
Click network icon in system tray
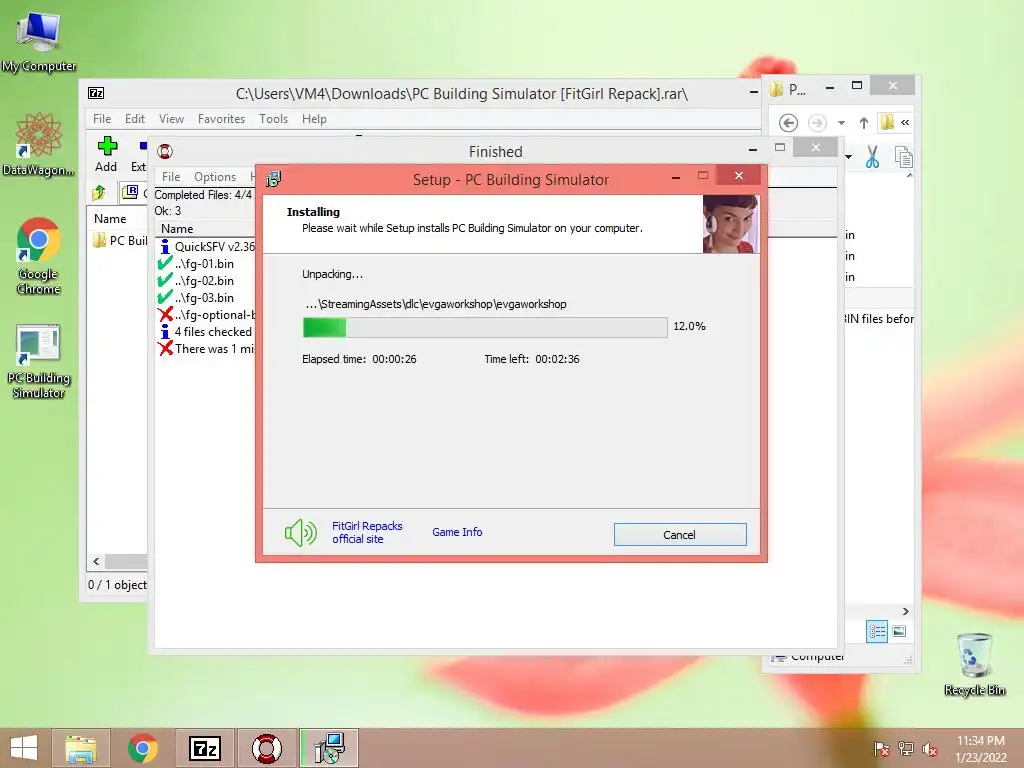(x=906, y=749)
